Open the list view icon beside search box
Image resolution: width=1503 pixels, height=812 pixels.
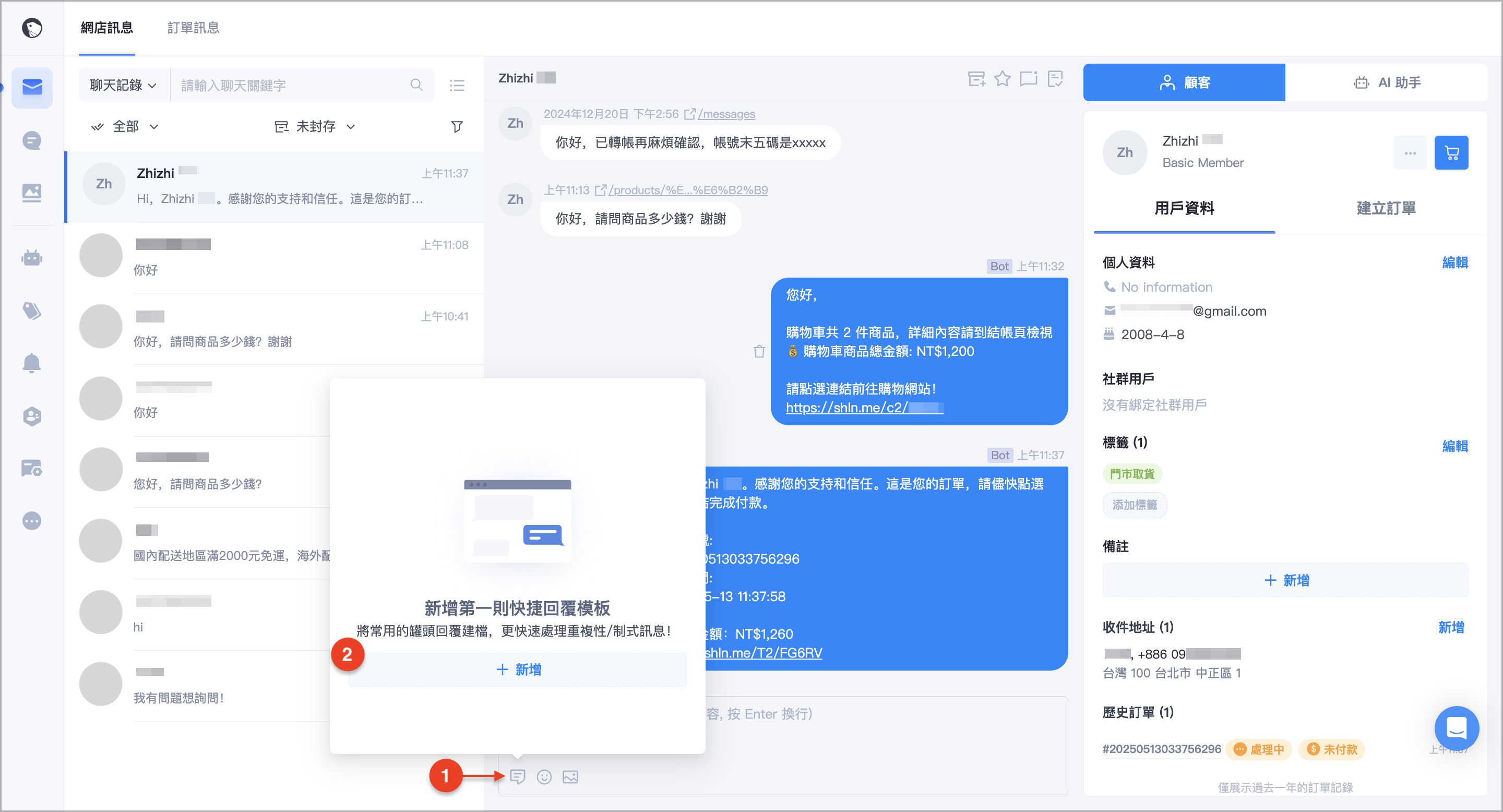(457, 86)
